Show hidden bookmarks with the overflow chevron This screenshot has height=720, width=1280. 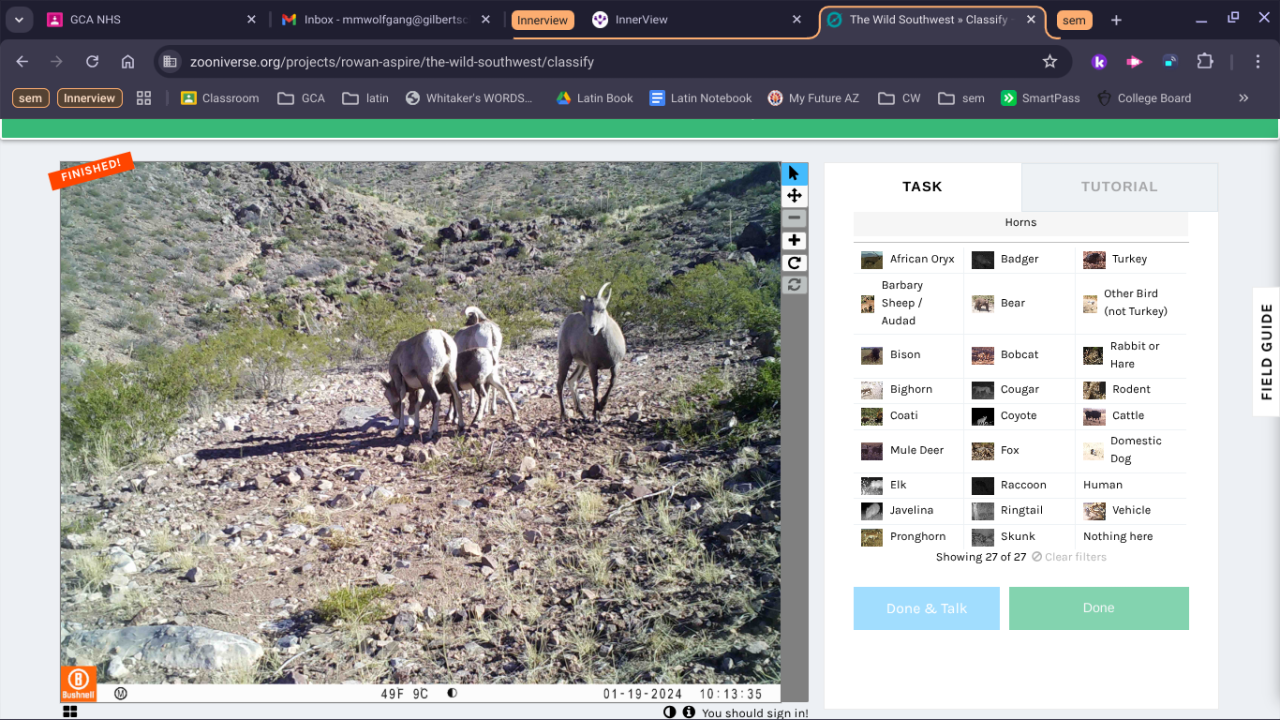click(x=1244, y=98)
